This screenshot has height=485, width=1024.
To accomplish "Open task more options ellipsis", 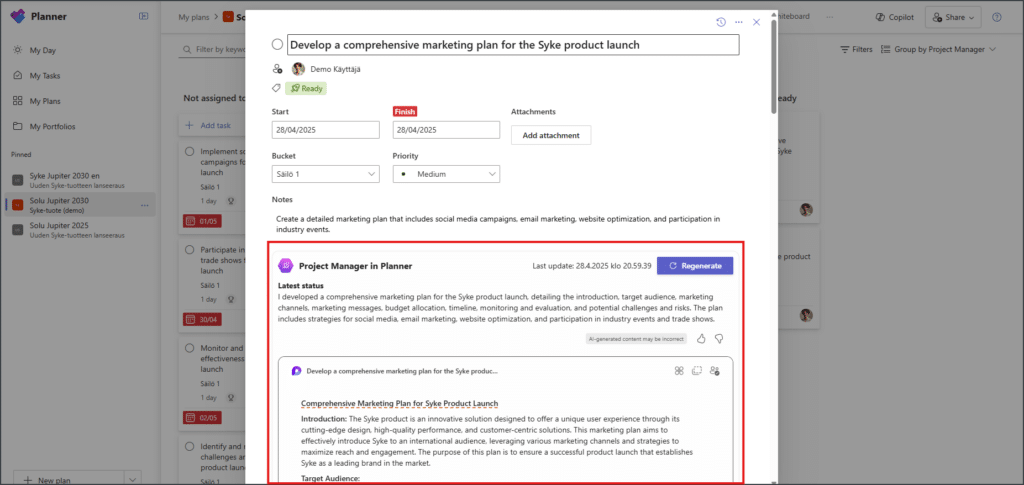I will pyautogui.click(x=739, y=22).
